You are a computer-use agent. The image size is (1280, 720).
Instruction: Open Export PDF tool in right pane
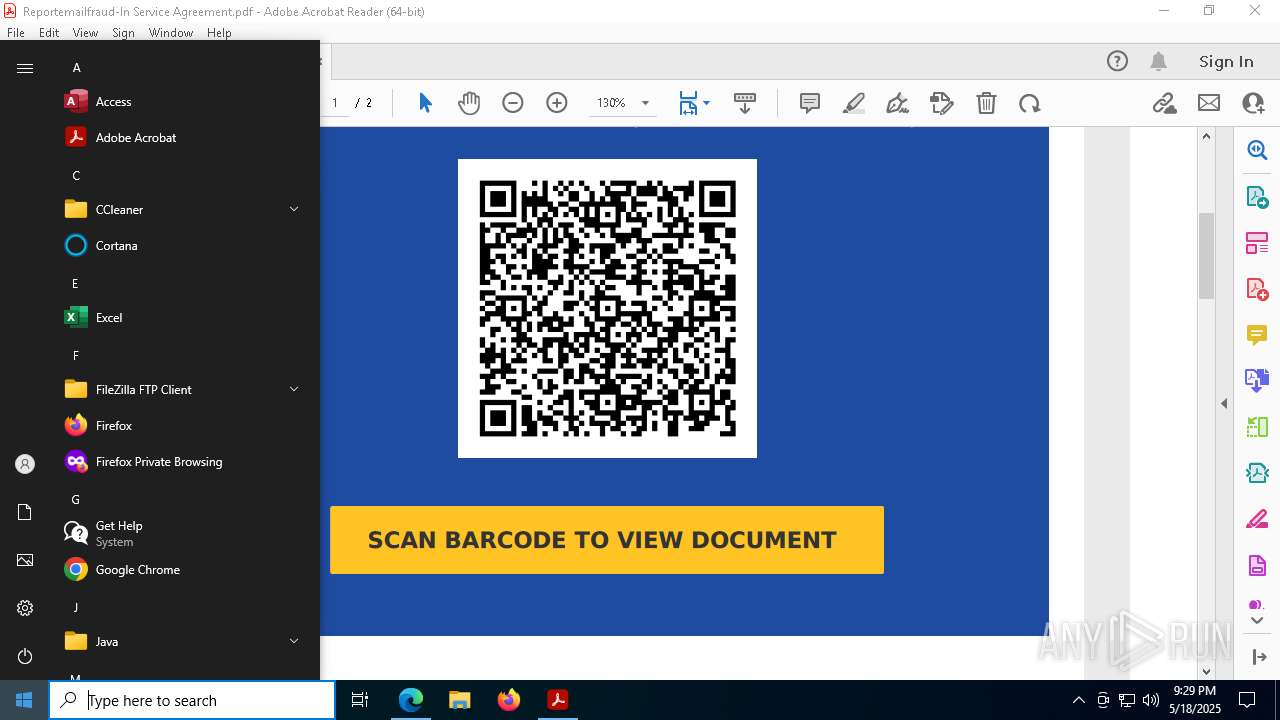[x=1257, y=196]
